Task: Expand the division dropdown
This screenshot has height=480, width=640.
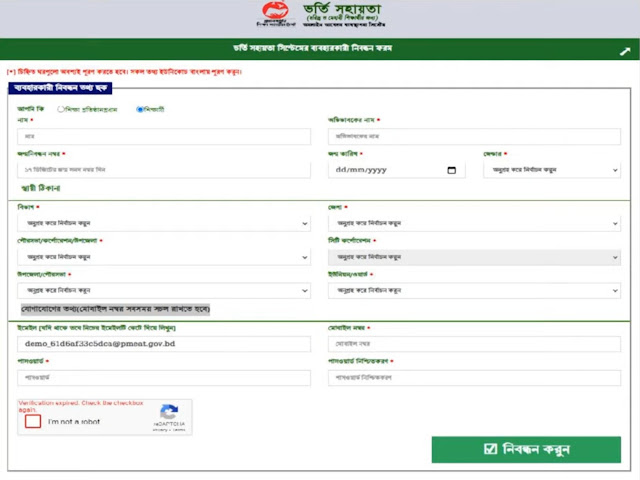Action: (x=164, y=223)
